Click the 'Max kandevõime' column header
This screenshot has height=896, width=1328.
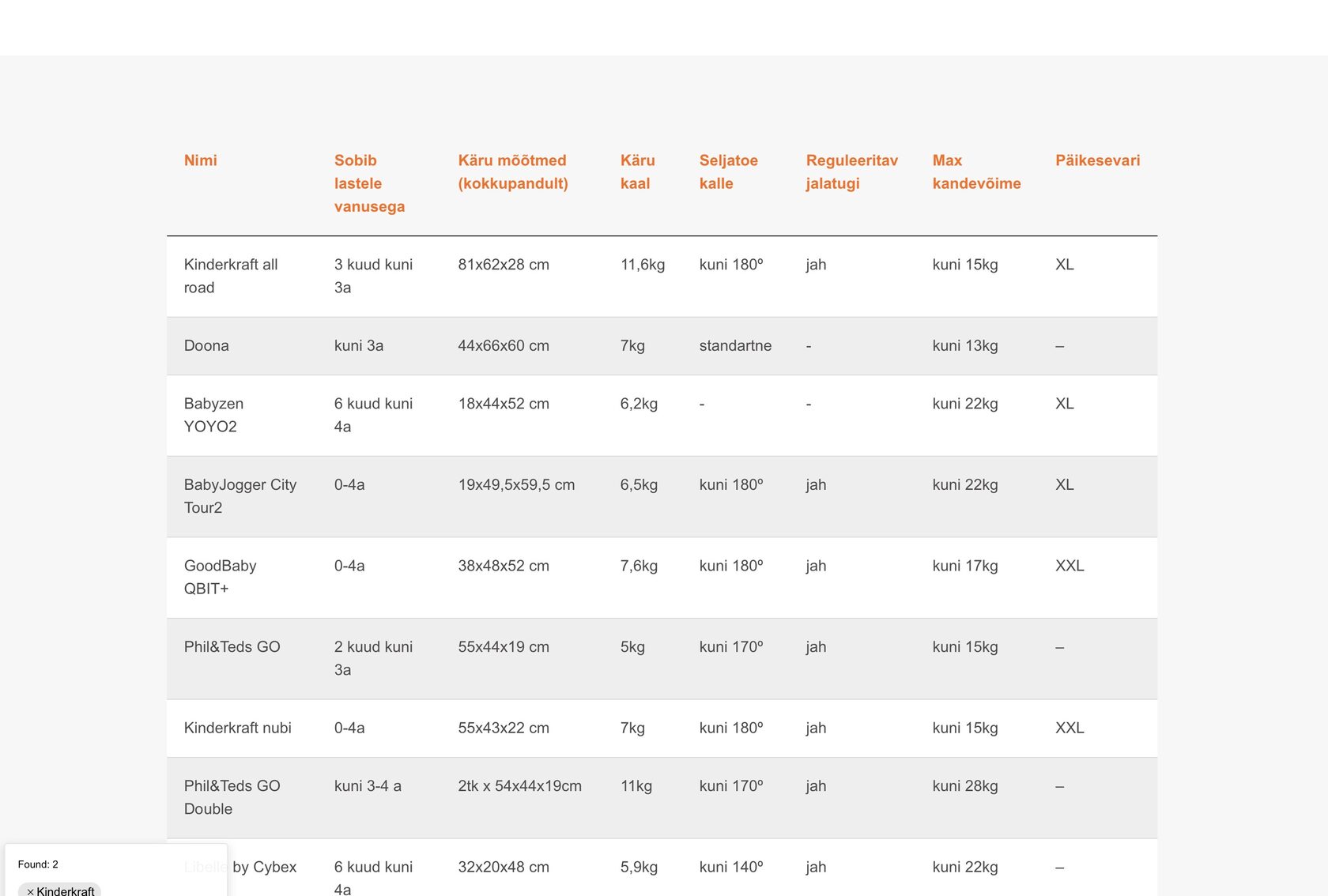coord(977,172)
